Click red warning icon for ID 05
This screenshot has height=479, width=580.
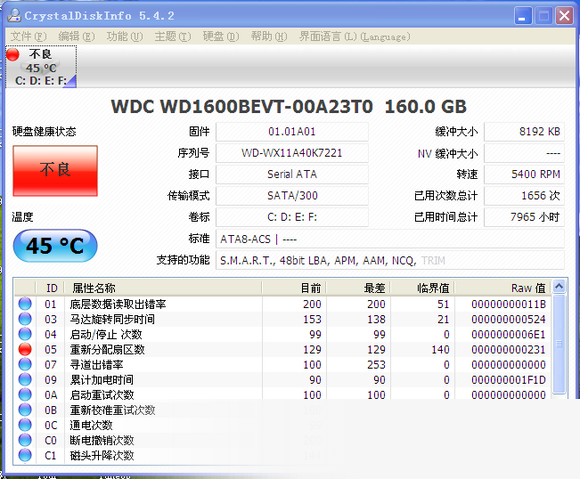click(25, 349)
